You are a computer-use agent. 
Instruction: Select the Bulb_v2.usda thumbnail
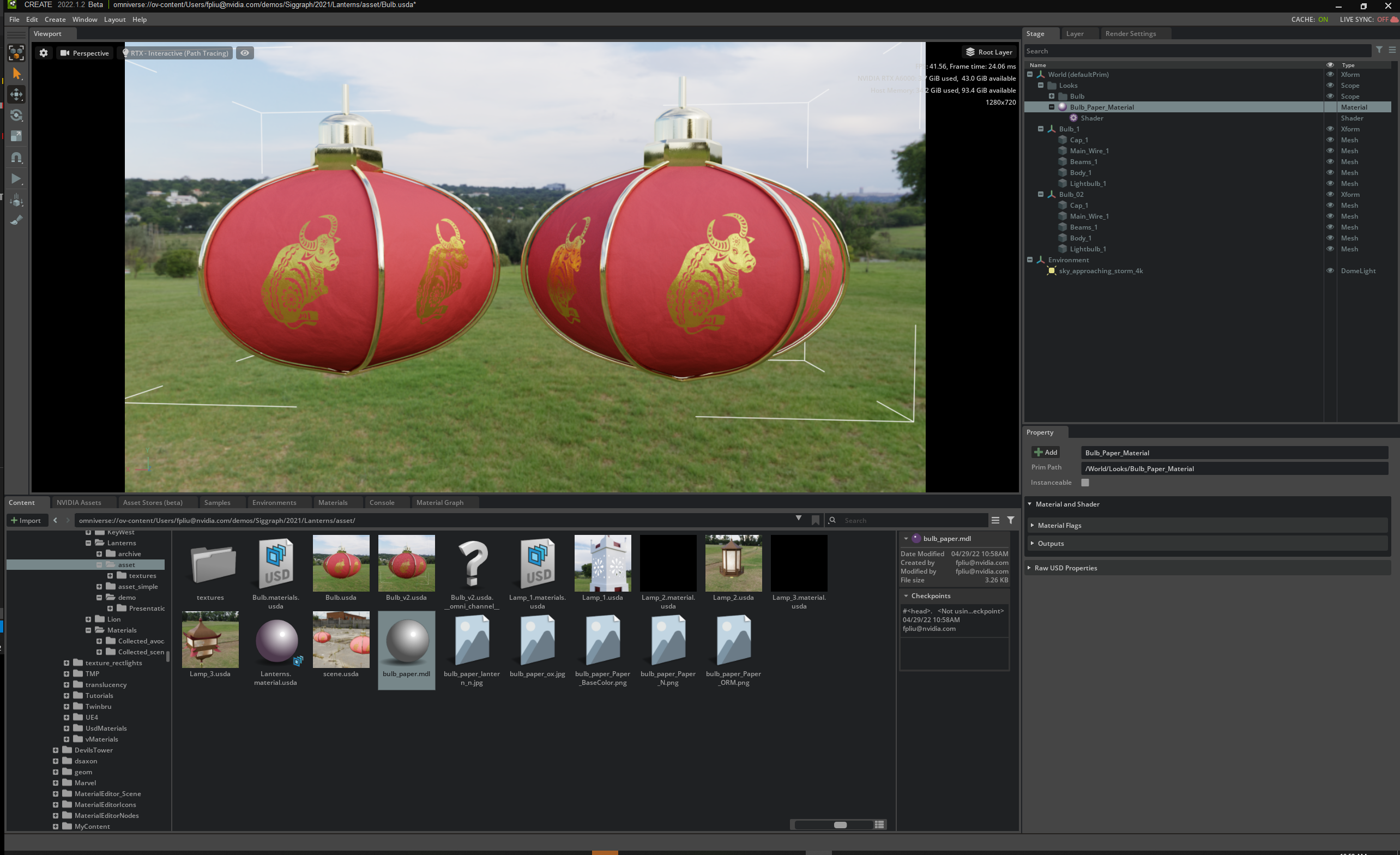406,564
